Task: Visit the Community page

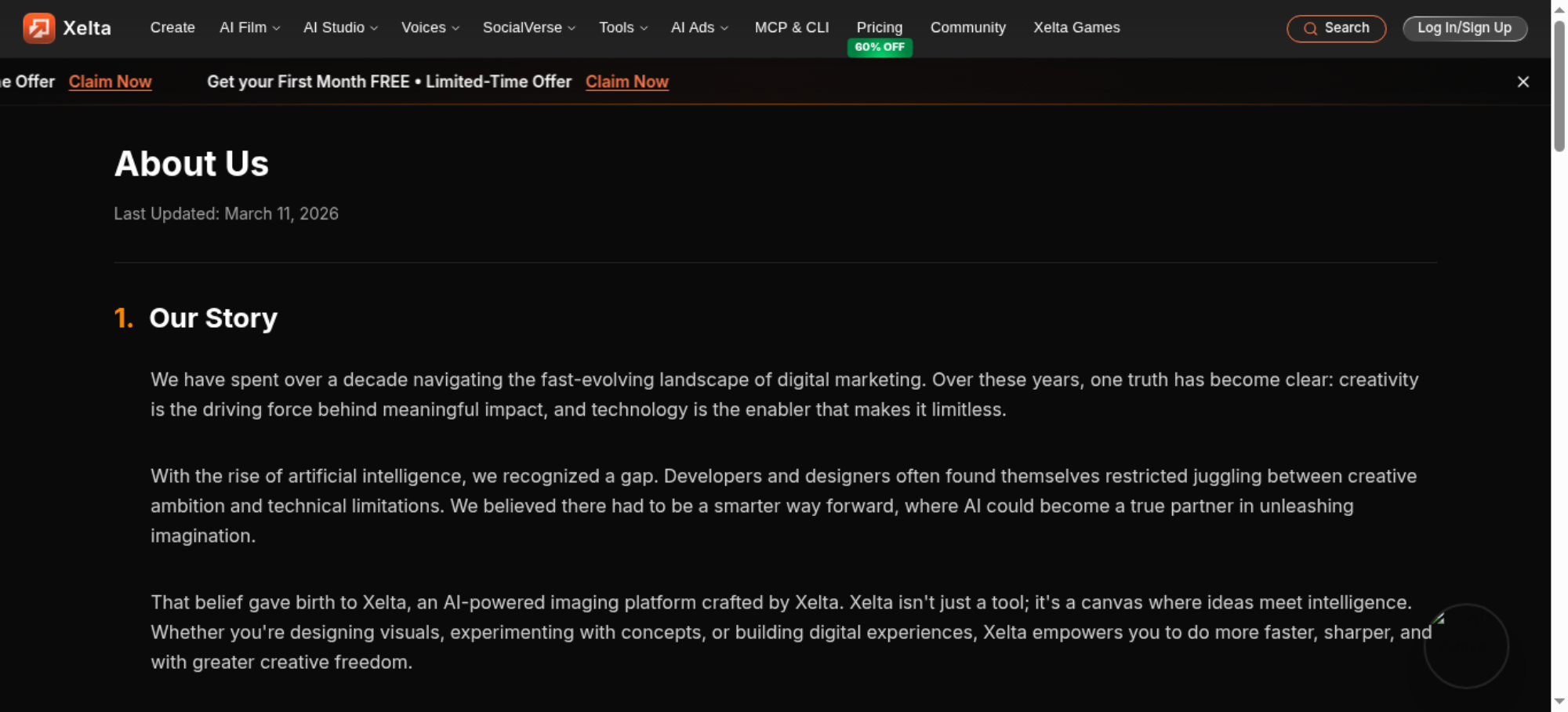Action: [x=968, y=27]
